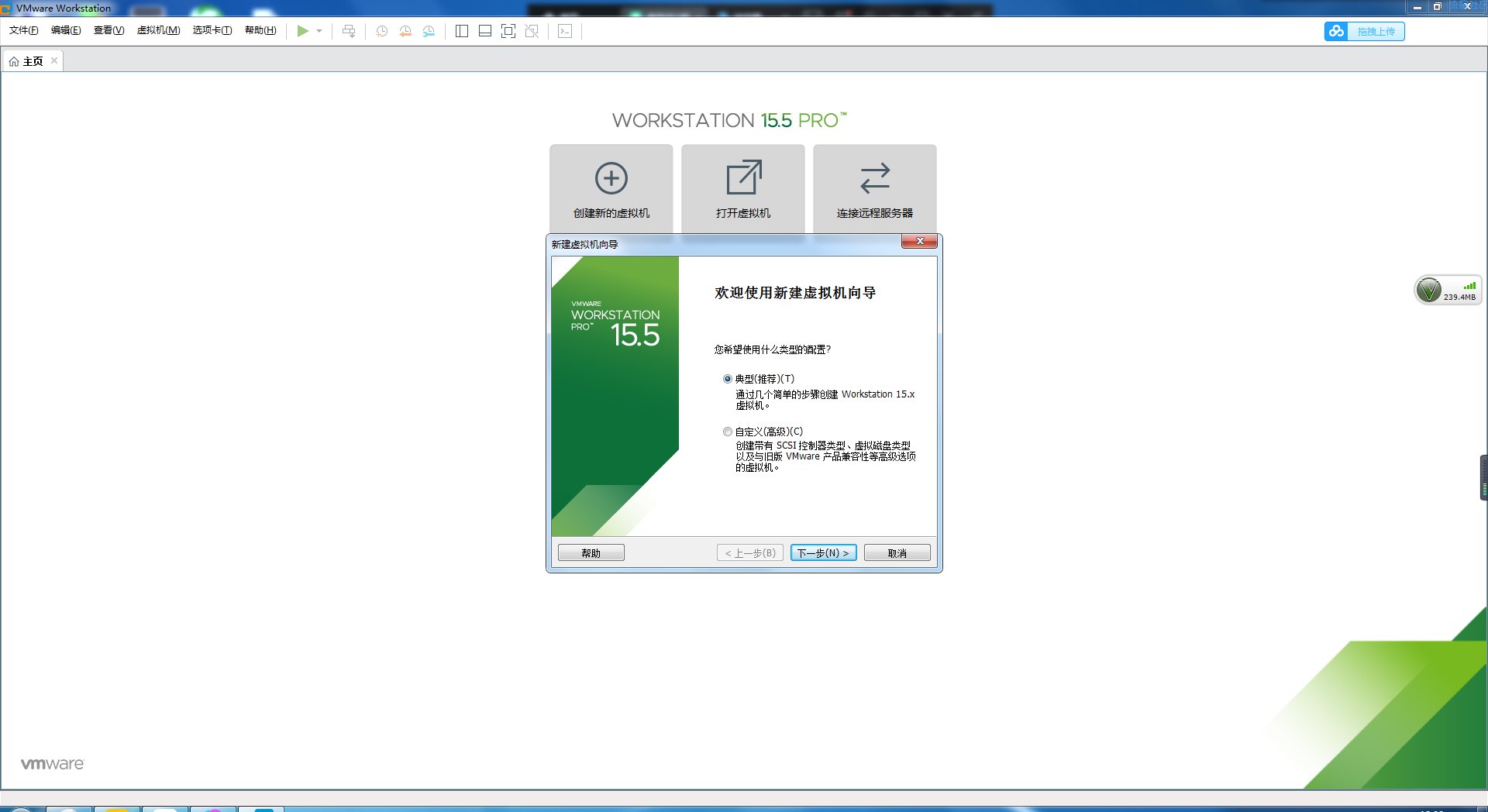Revert to snapshot with the orange arrow clock icon
Viewport: 1488px width, 812px height.
pyautogui.click(x=405, y=31)
